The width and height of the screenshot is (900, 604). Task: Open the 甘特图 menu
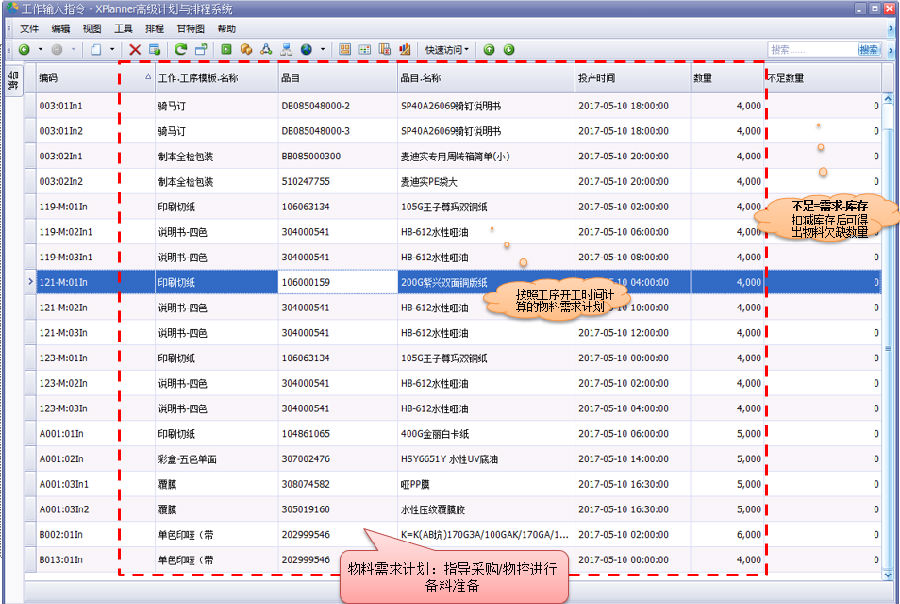[191, 29]
